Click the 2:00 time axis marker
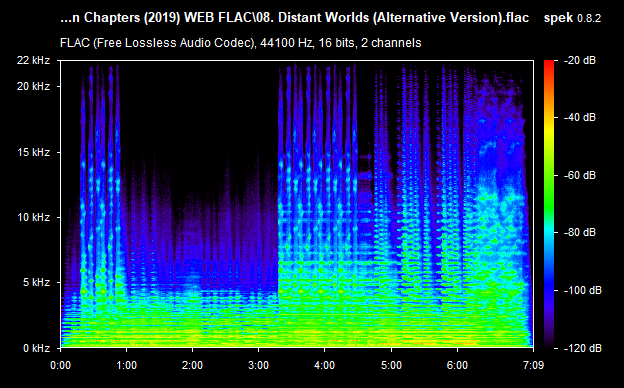The image size is (624, 388). tap(193, 365)
